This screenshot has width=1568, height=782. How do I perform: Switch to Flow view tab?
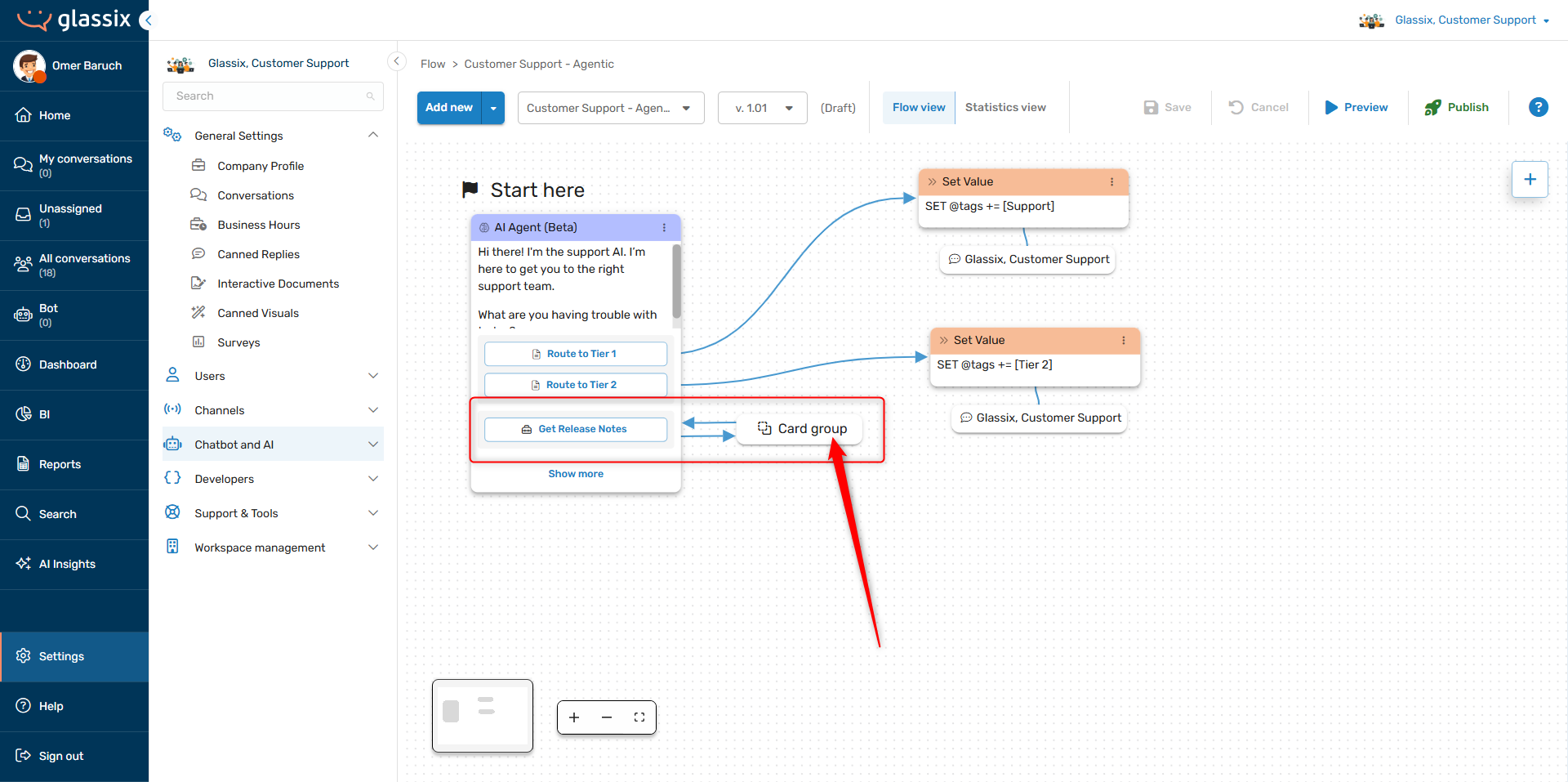tap(919, 107)
